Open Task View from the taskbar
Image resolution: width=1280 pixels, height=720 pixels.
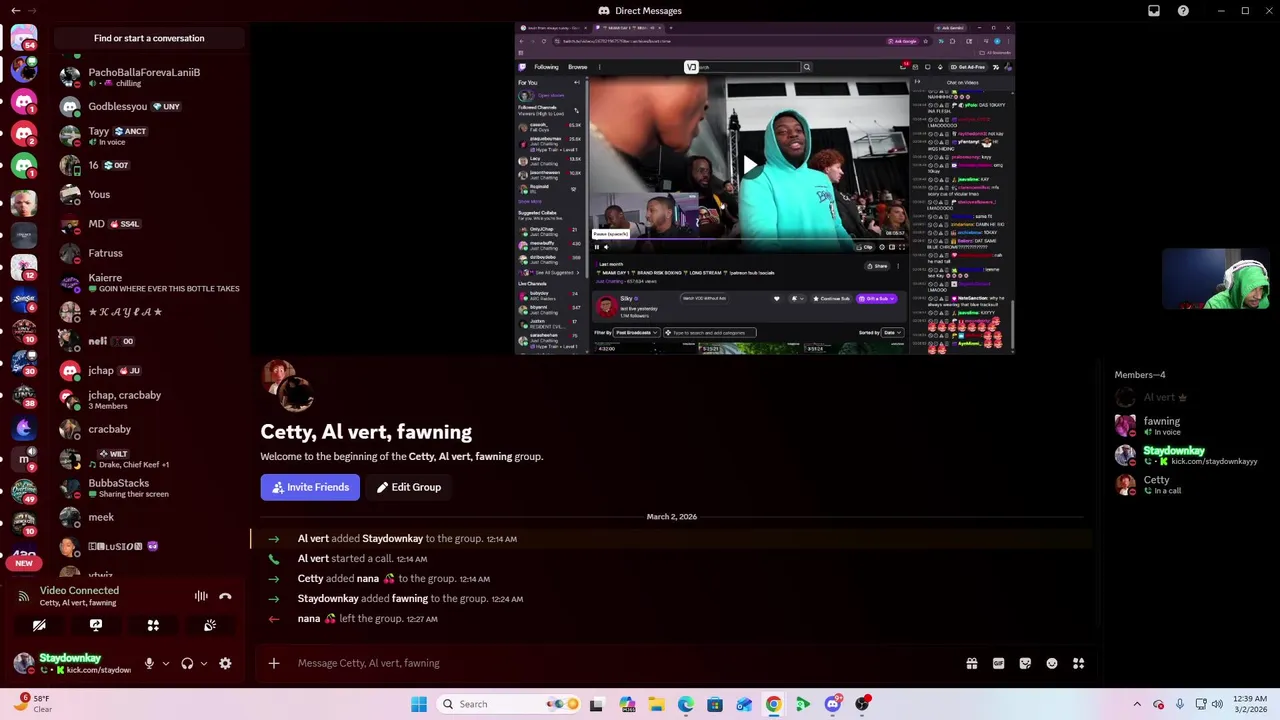(x=596, y=704)
